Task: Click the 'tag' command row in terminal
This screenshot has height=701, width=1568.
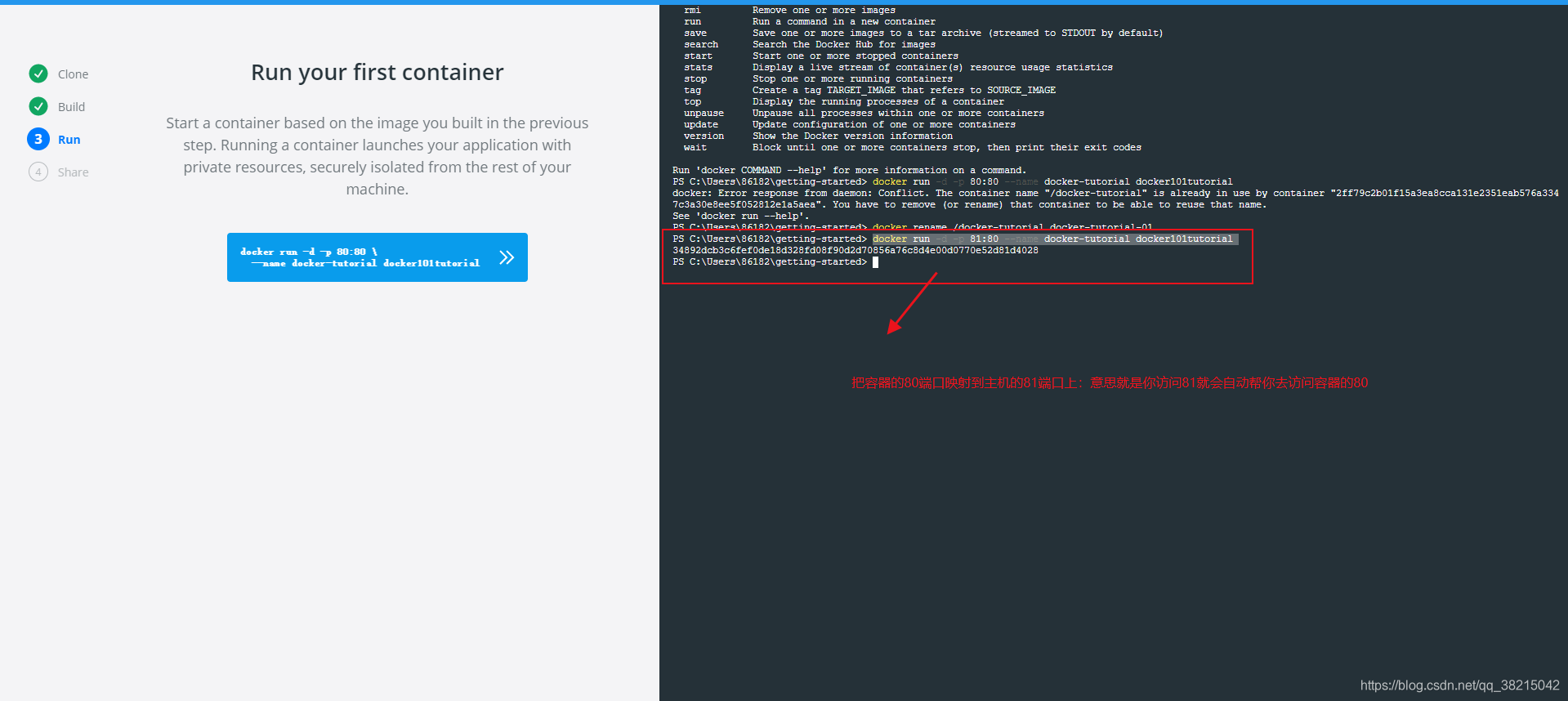Action: [x=870, y=91]
